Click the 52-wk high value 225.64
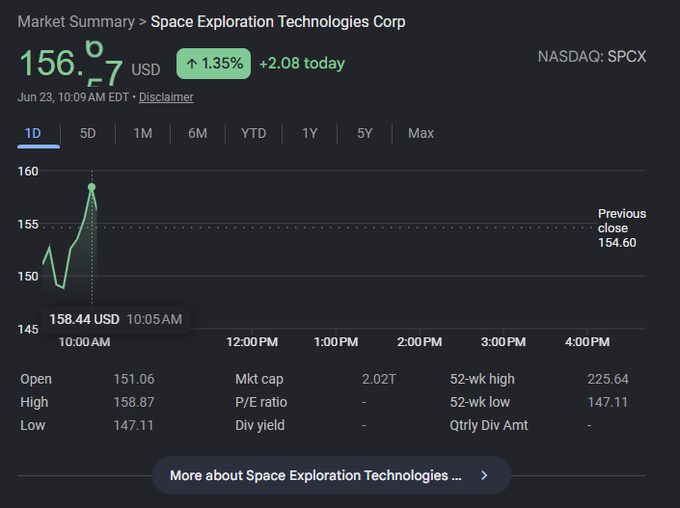 tap(608, 379)
